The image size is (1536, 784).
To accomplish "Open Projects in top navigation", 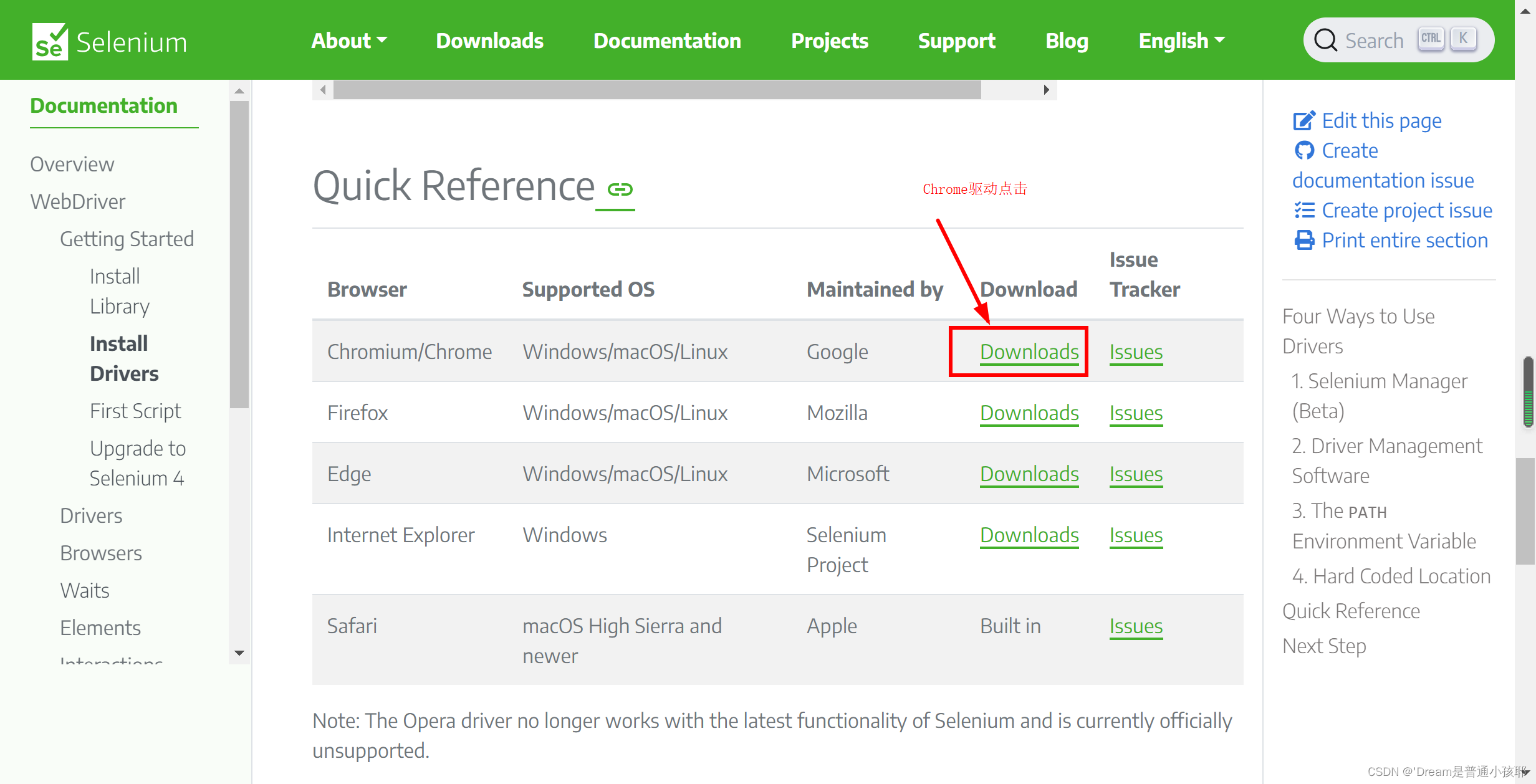I will click(x=829, y=41).
